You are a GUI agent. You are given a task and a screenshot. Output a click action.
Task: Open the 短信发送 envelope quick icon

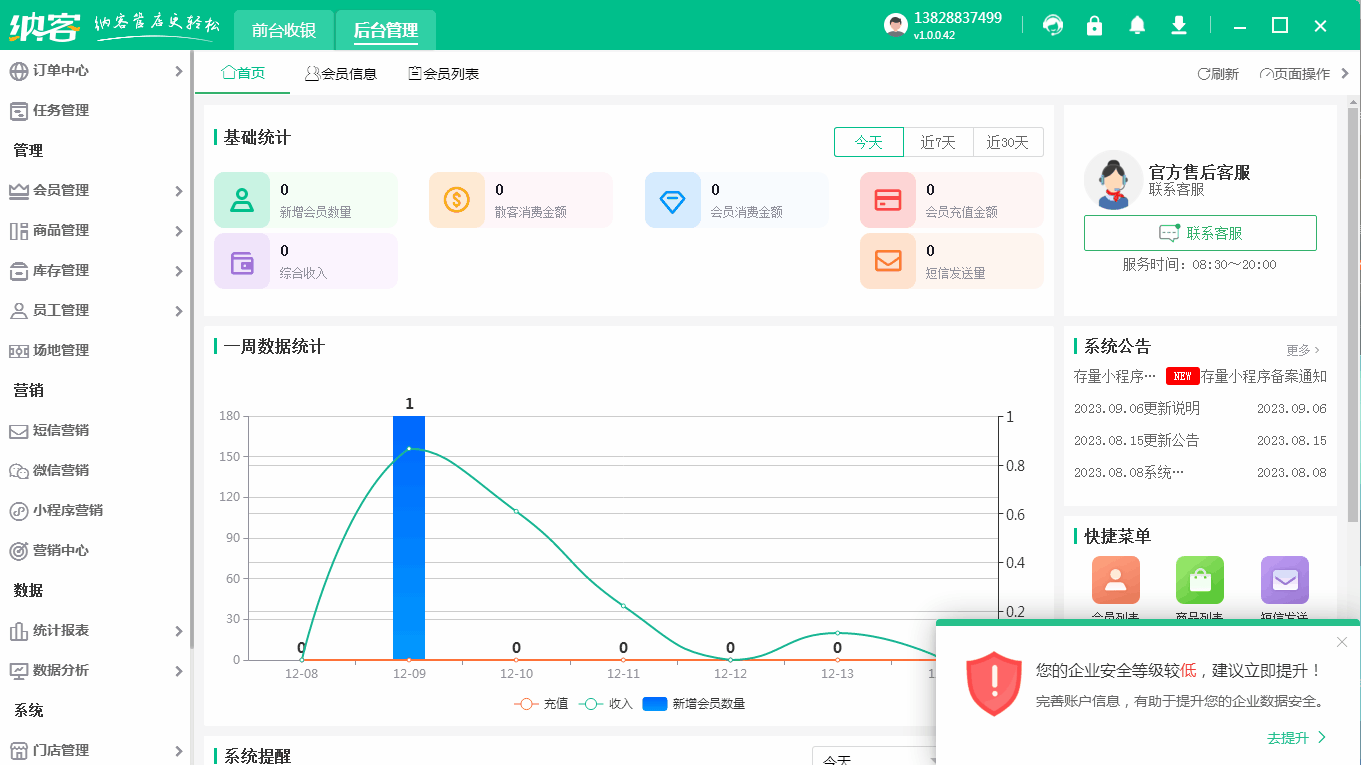[1284, 580]
